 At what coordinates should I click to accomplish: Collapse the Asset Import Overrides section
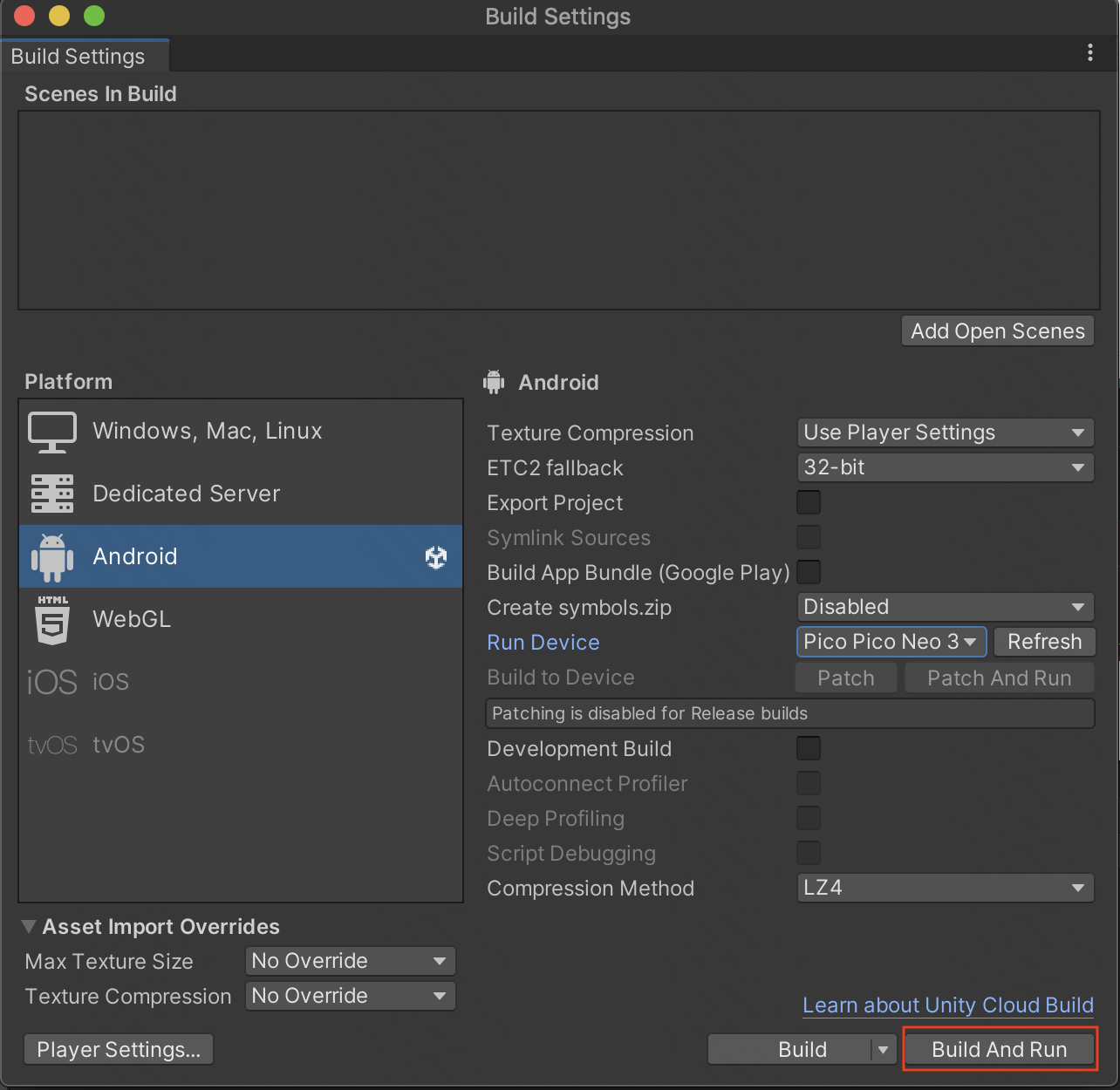tap(29, 926)
